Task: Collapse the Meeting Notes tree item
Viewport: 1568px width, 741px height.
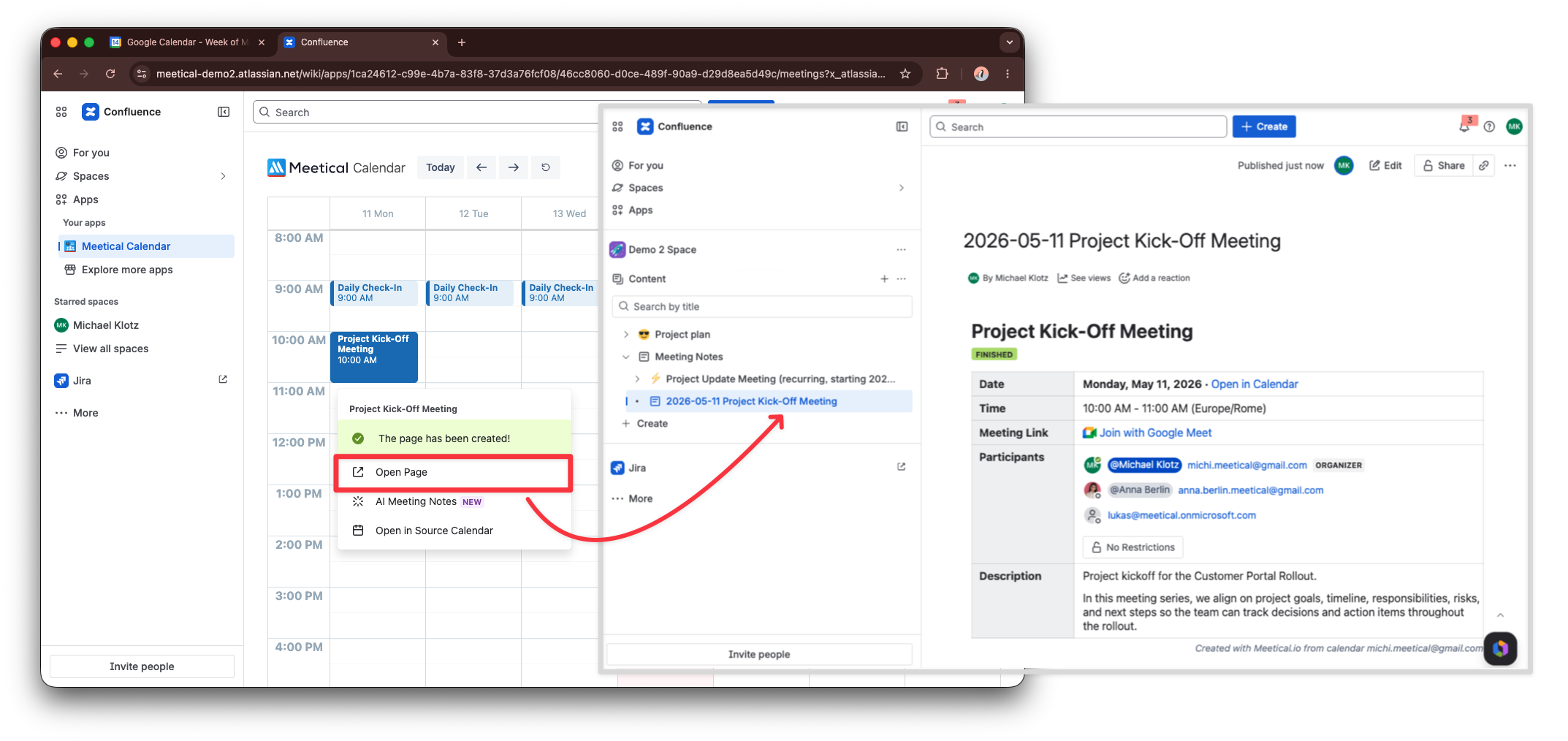Action: [626, 357]
